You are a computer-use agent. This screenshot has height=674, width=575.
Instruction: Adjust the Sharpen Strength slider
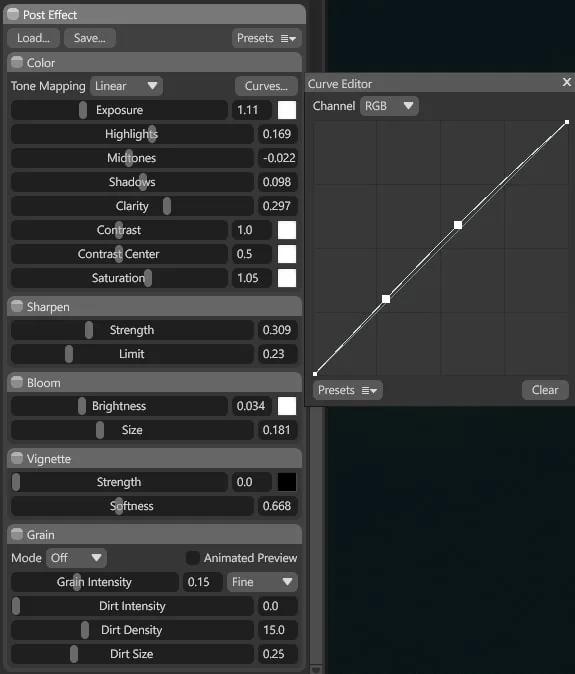(132, 330)
